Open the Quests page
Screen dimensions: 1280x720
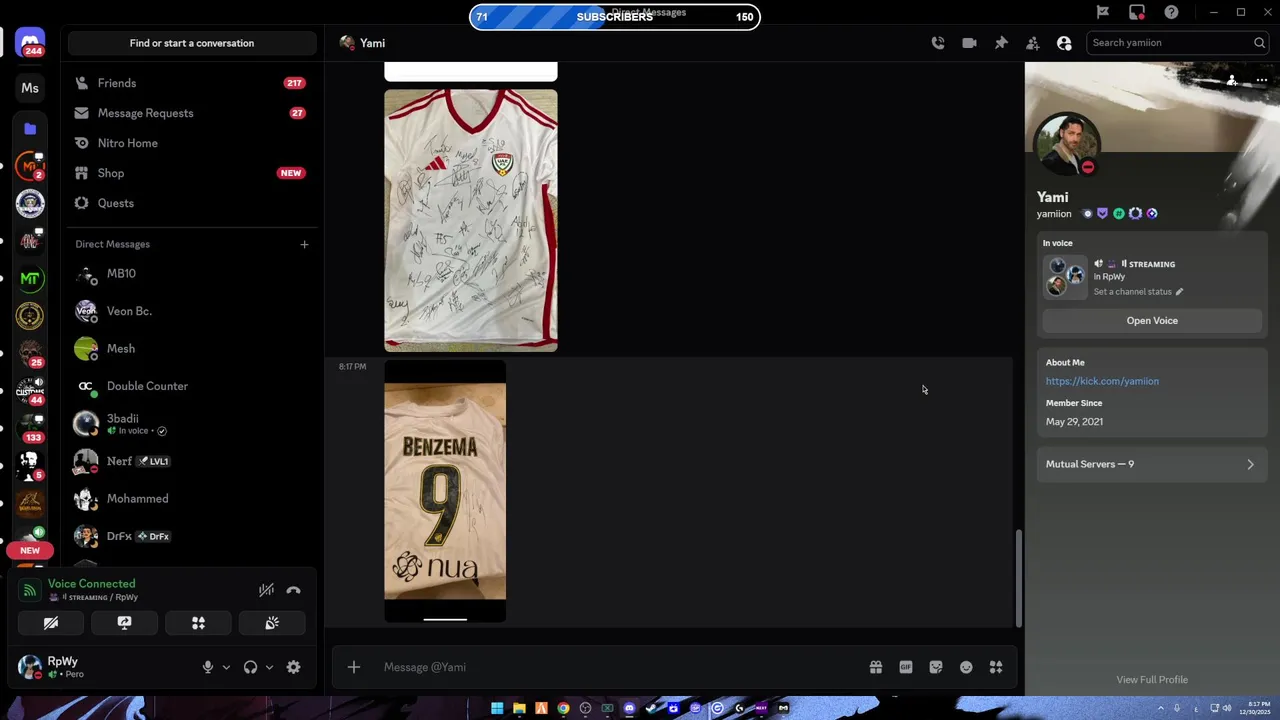coord(190,203)
